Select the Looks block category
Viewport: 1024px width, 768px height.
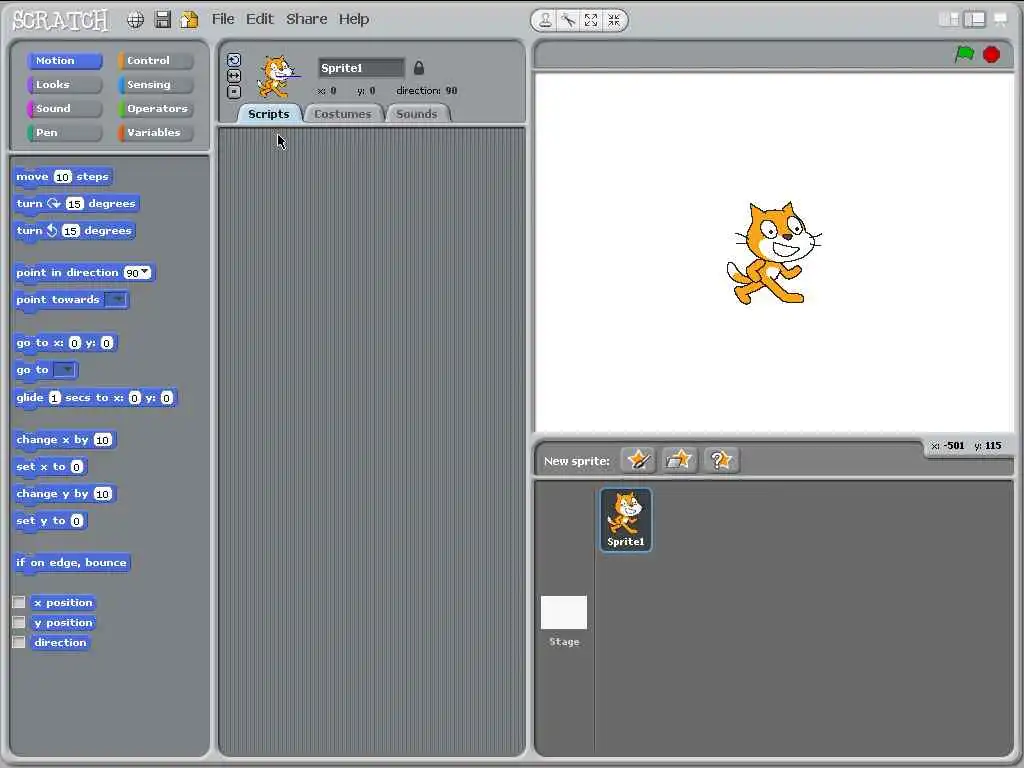(65, 85)
